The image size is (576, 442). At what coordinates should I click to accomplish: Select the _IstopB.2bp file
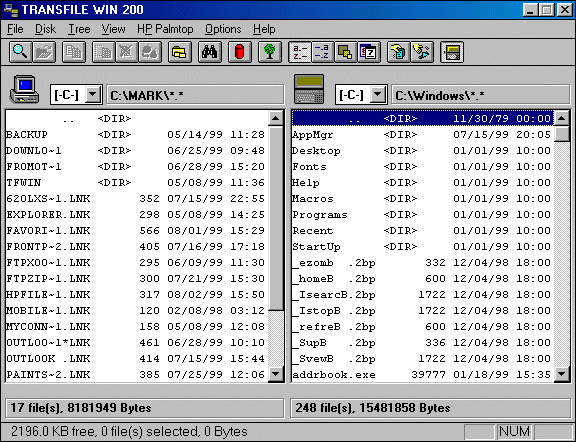pyautogui.click(x=423, y=310)
